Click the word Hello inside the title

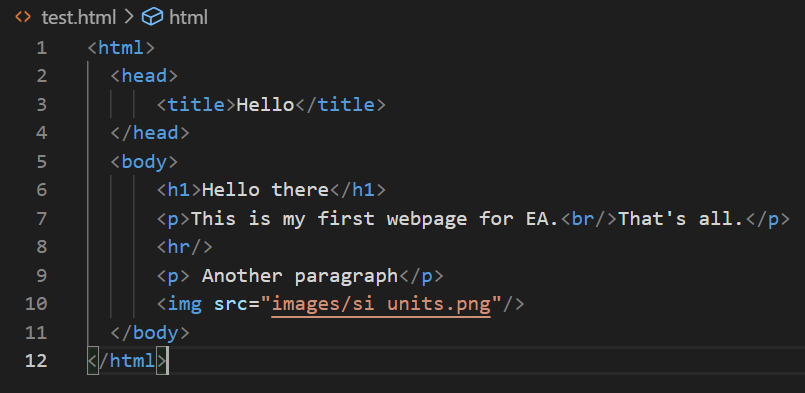[265, 105]
